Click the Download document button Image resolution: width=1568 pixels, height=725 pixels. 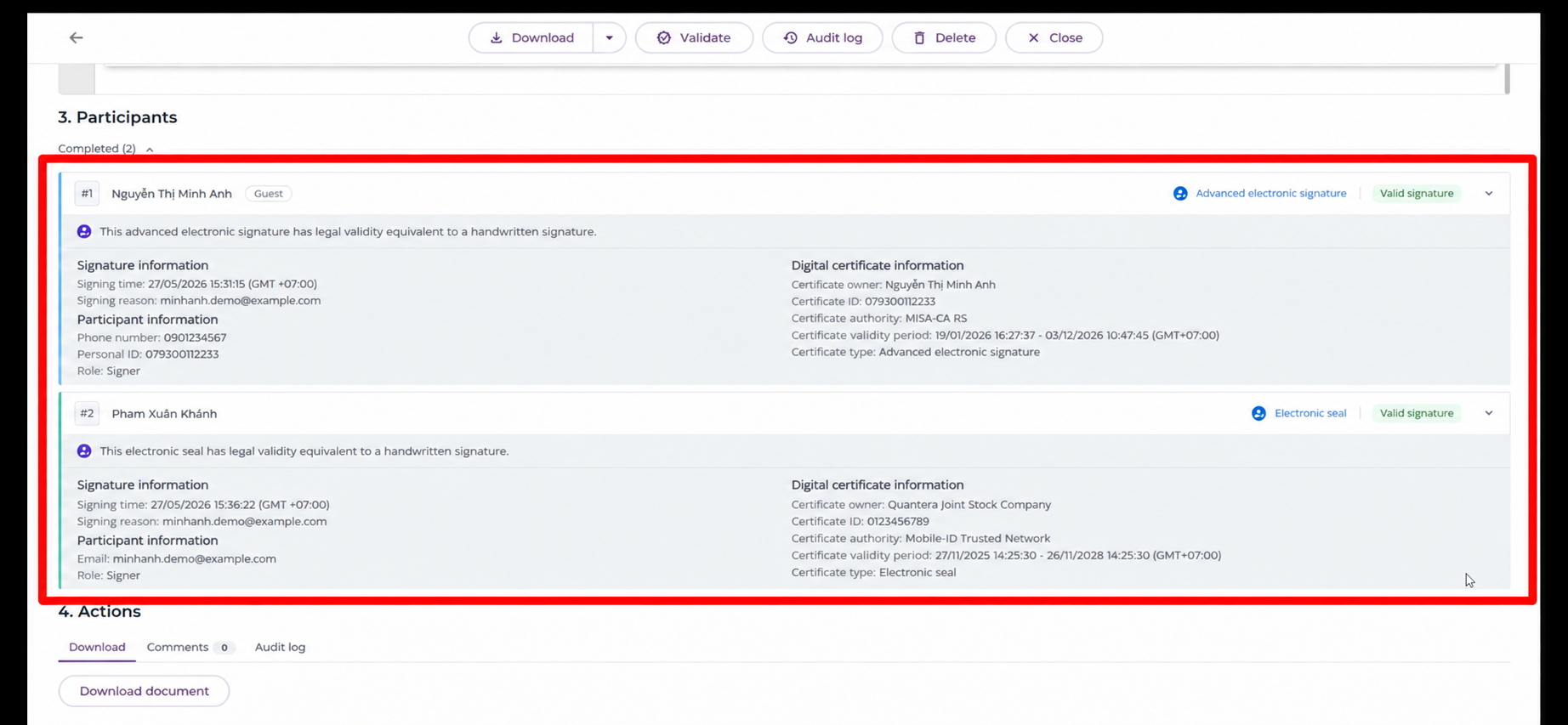pos(144,691)
